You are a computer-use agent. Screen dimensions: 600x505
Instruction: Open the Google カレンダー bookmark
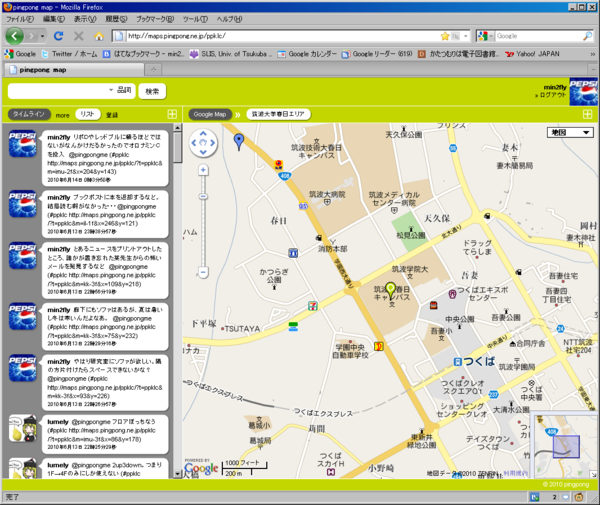pyautogui.click(x=307, y=54)
